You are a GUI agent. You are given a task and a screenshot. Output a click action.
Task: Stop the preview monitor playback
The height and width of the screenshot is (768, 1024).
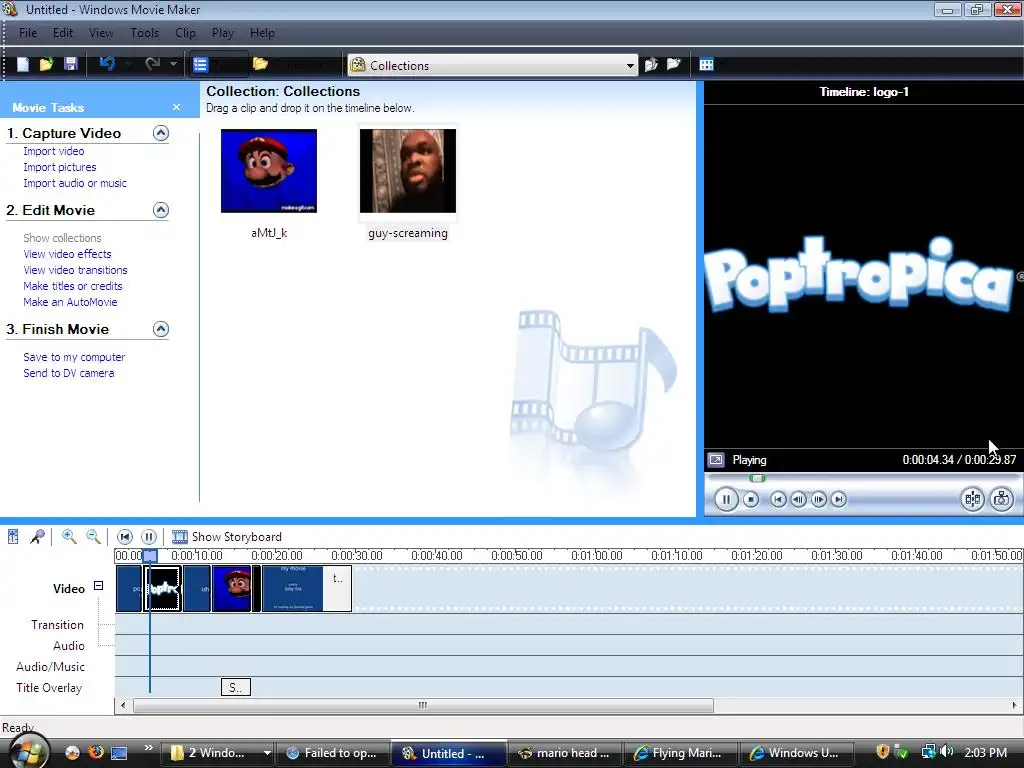751,500
